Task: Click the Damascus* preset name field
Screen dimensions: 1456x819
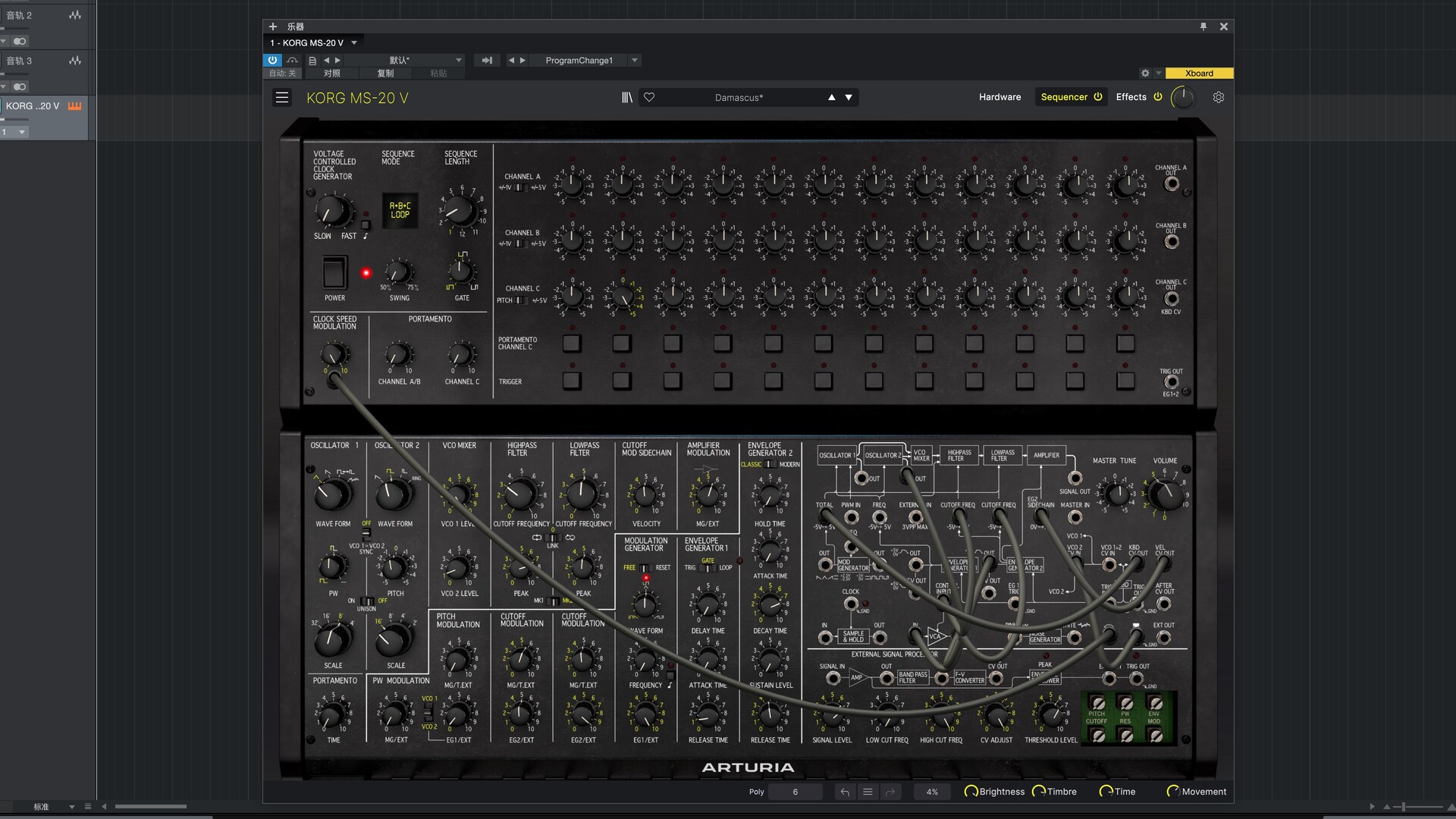Action: (x=739, y=97)
